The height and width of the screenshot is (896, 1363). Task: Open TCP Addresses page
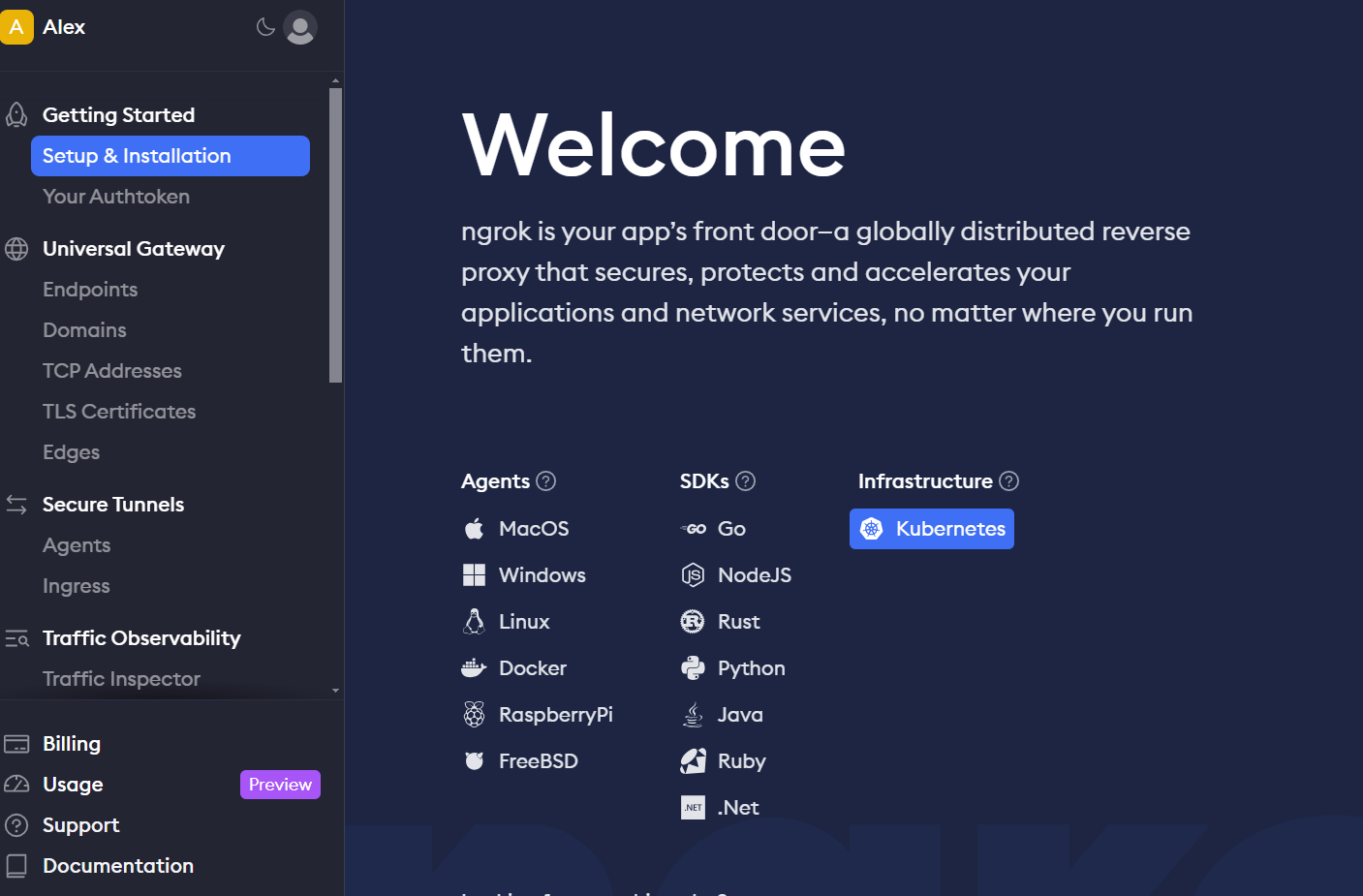112,371
